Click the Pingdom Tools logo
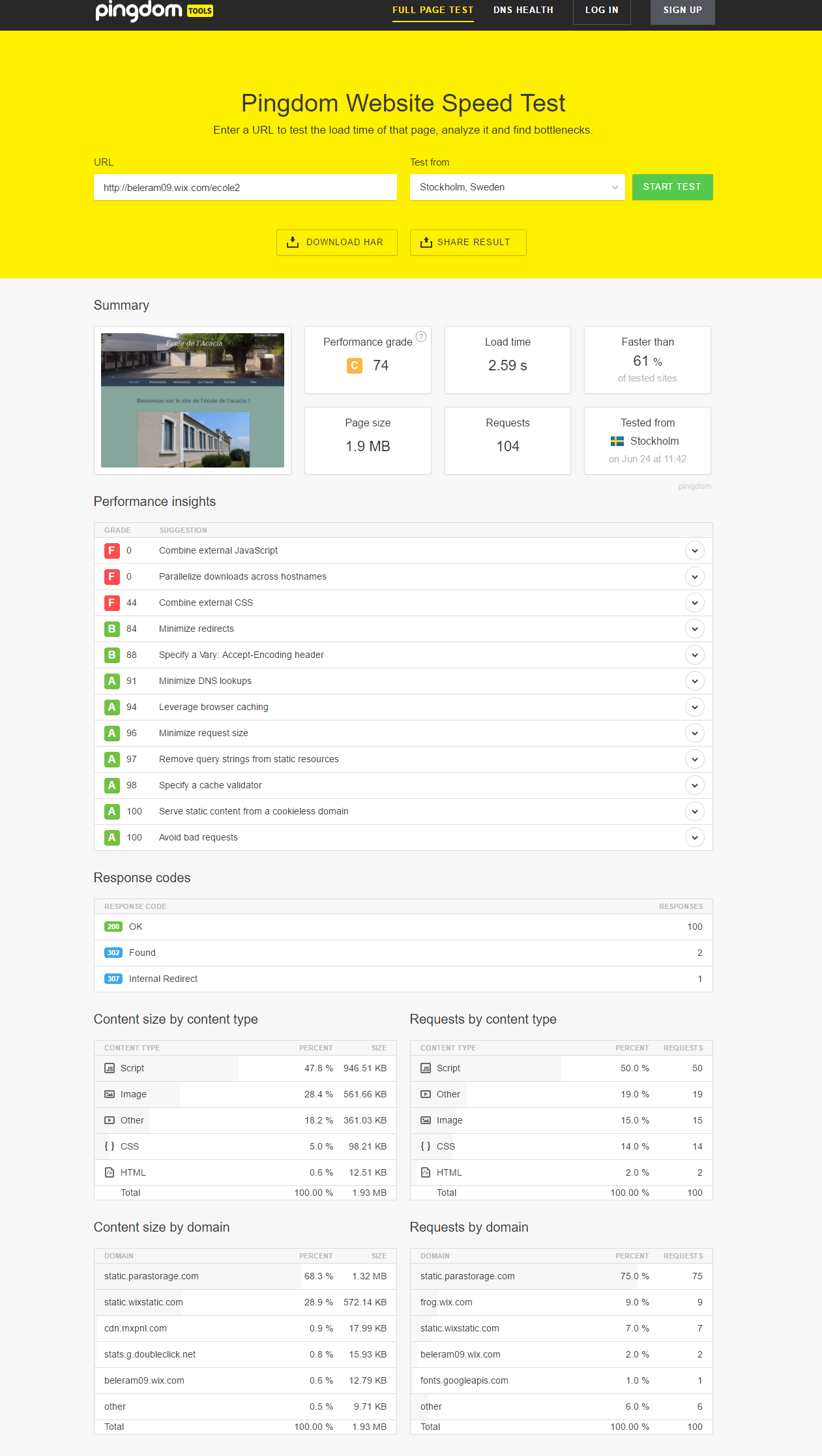The width and height of the screenshot is (822, 1456). click(154, 10)
